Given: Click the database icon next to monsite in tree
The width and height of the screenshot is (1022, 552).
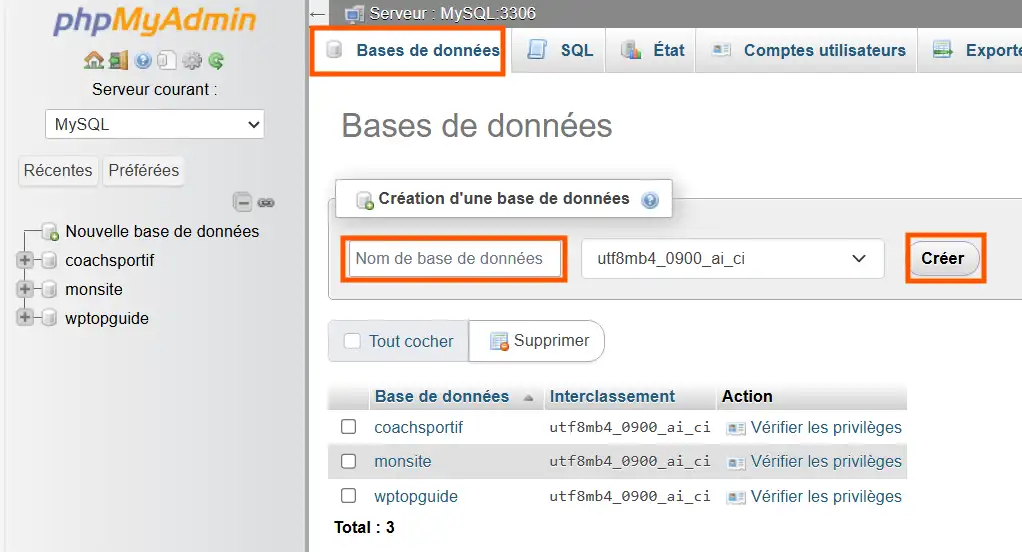Looking at the screenshot, I should (x=49, y=289).
